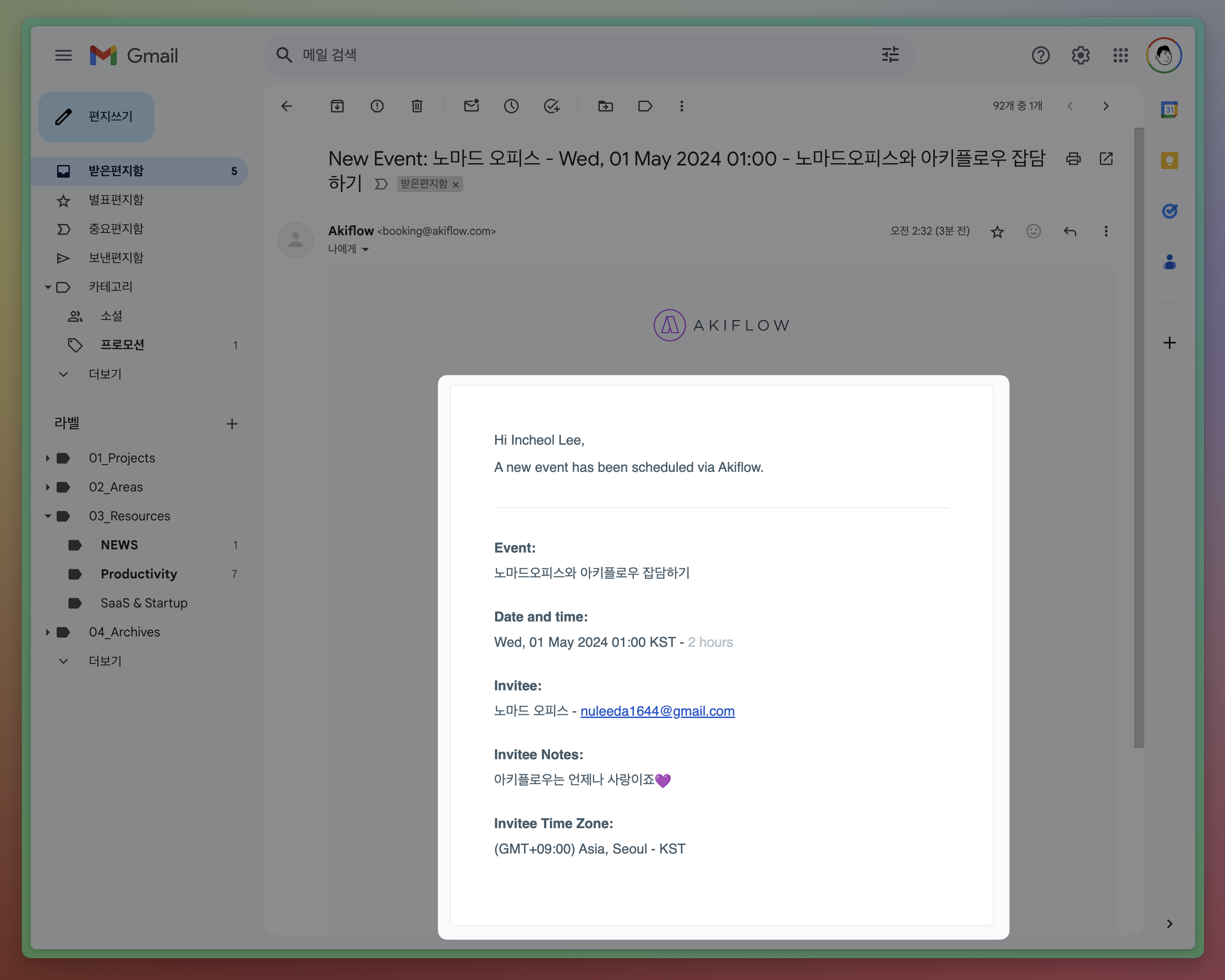1225x980 pixels.
Task: Click the Akiflow logo in email
Action: [721, 325]
